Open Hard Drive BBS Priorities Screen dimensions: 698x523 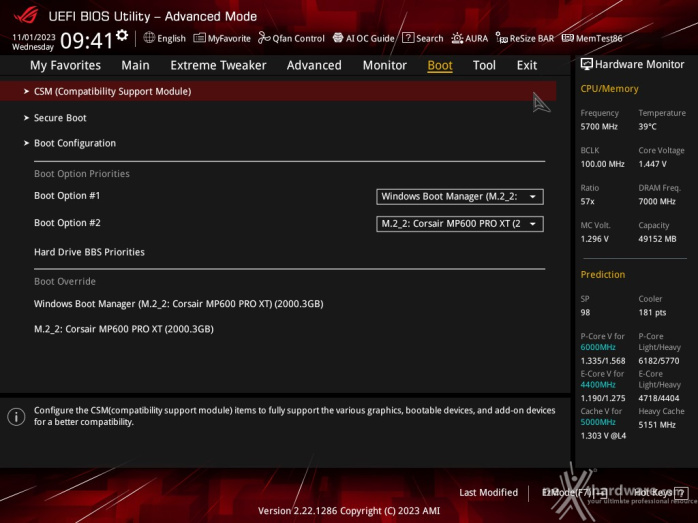[89, 252]
